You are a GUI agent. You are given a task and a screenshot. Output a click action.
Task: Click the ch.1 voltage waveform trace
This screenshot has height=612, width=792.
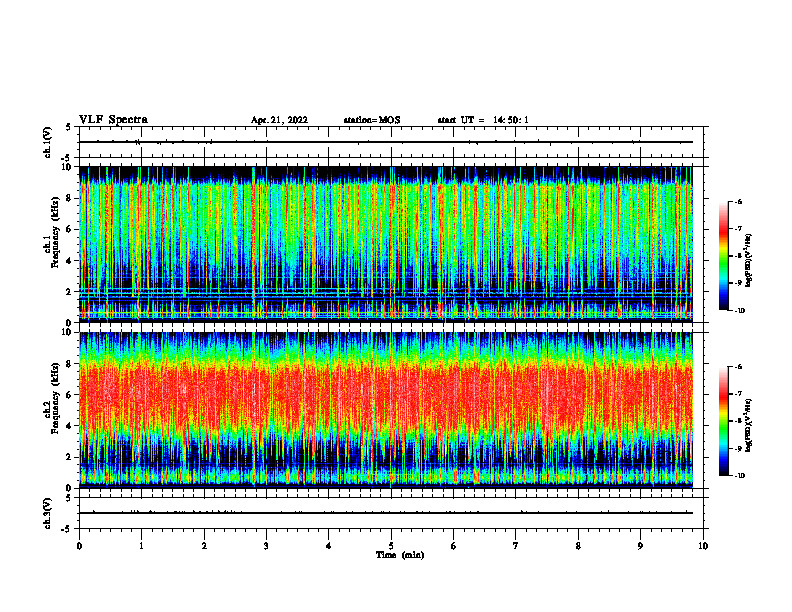click(x=386, y=142)
